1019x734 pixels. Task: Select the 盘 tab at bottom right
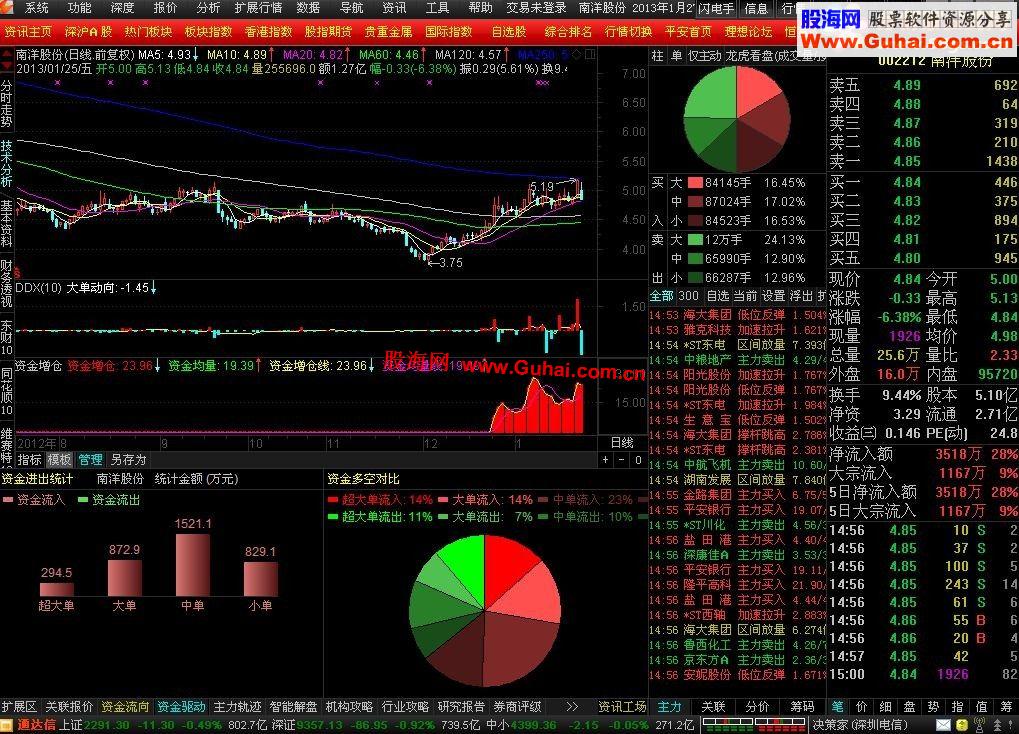pyautogui.click(x=909, y=706)
